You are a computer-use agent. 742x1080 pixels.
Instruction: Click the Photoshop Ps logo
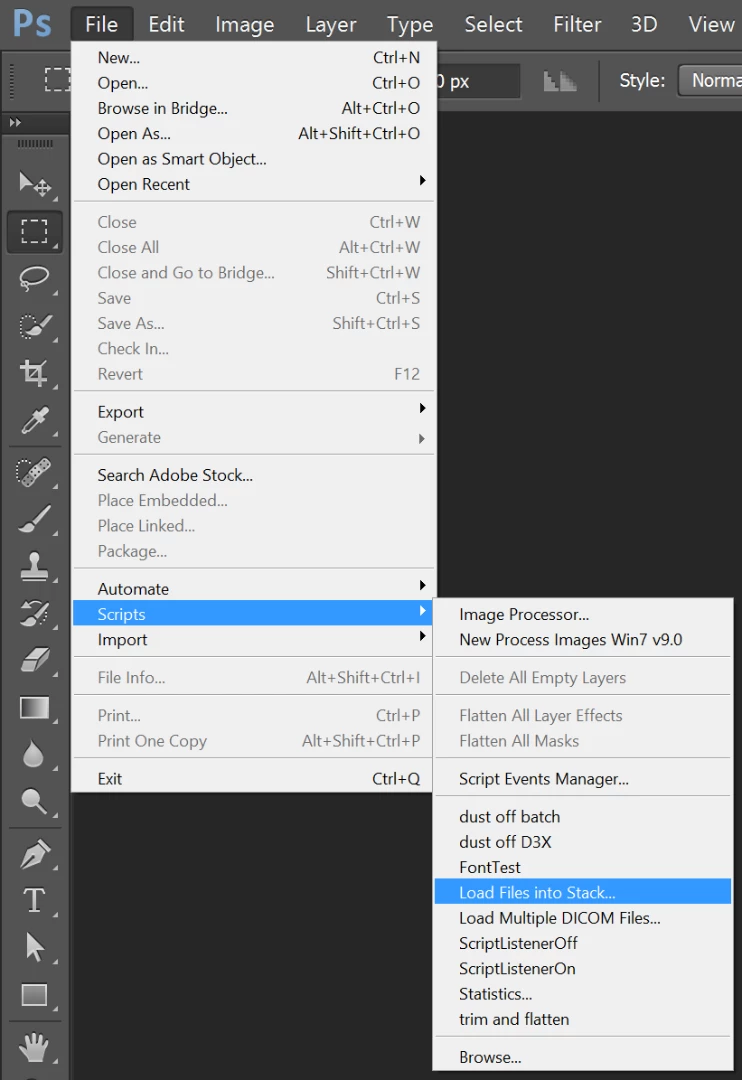(x=32, y=24)
